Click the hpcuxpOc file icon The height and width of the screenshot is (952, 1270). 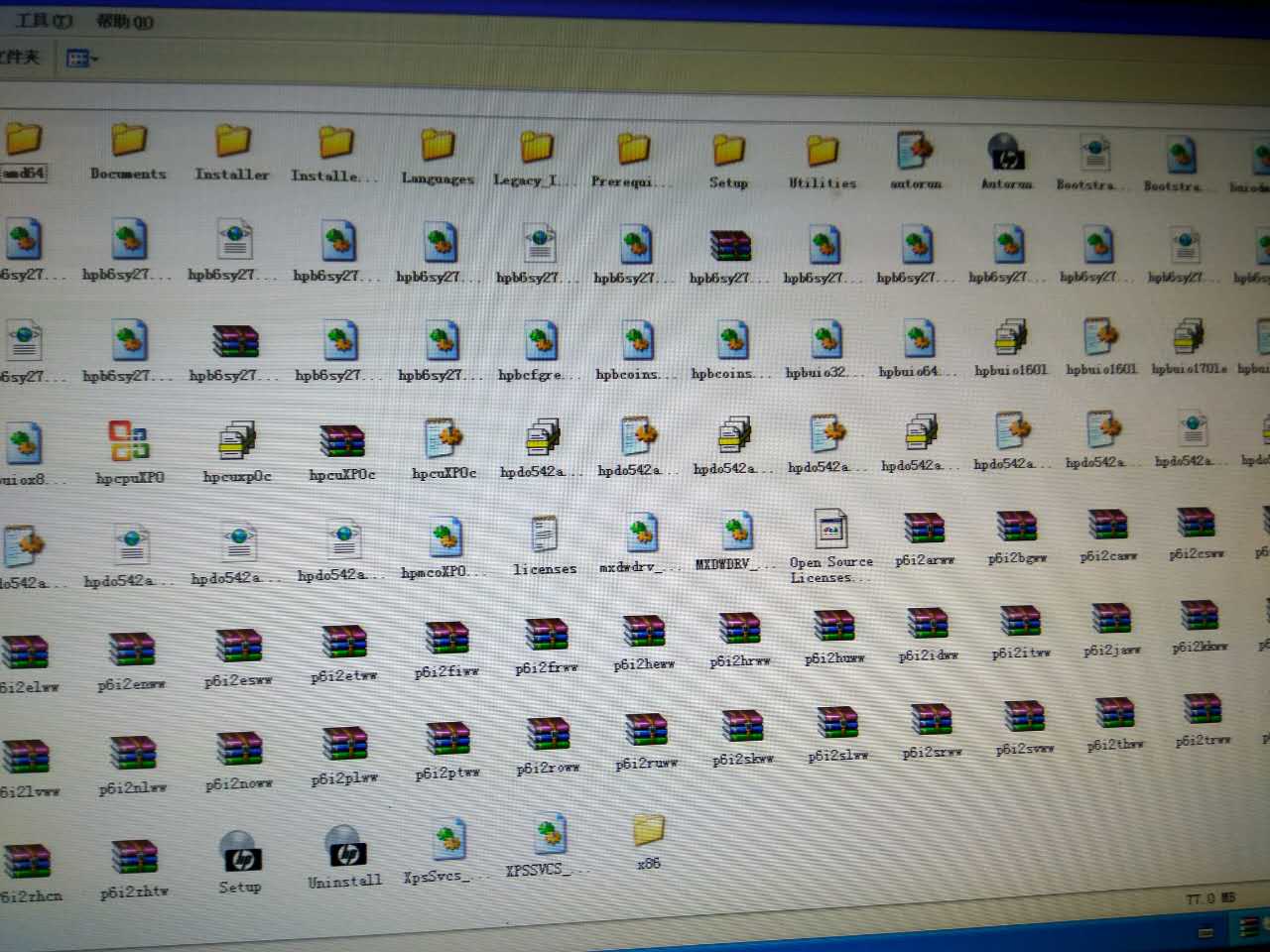(x=236, y=441)
